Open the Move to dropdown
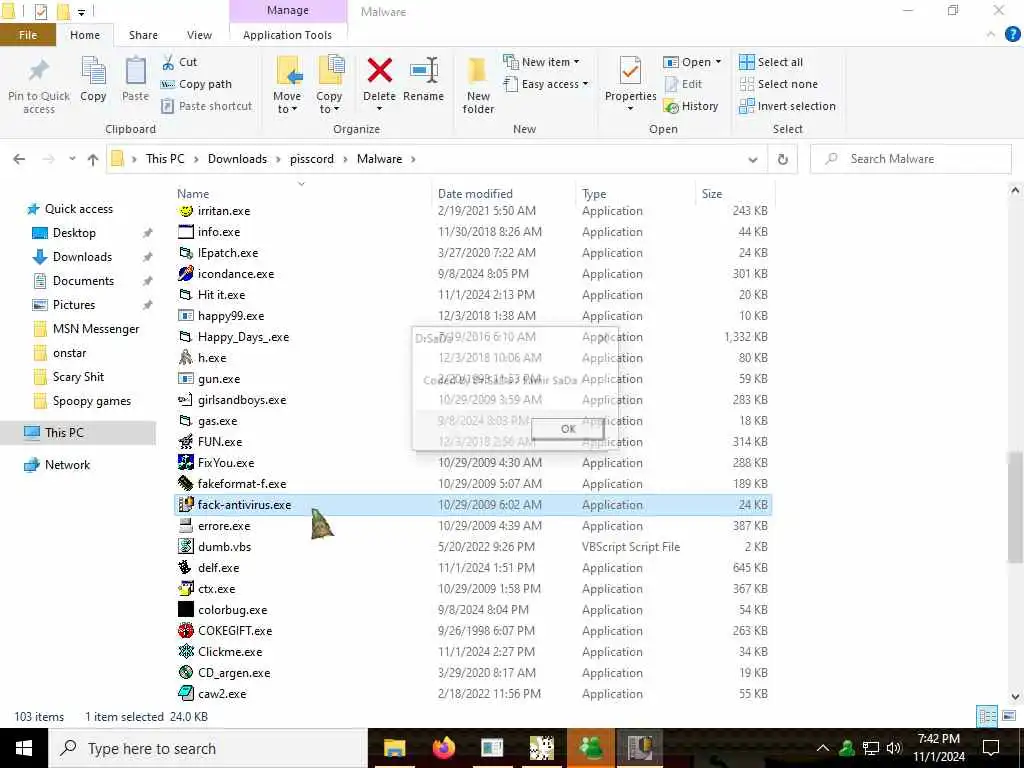Screen dimensions: 1024x768 [x=287, y=103]
